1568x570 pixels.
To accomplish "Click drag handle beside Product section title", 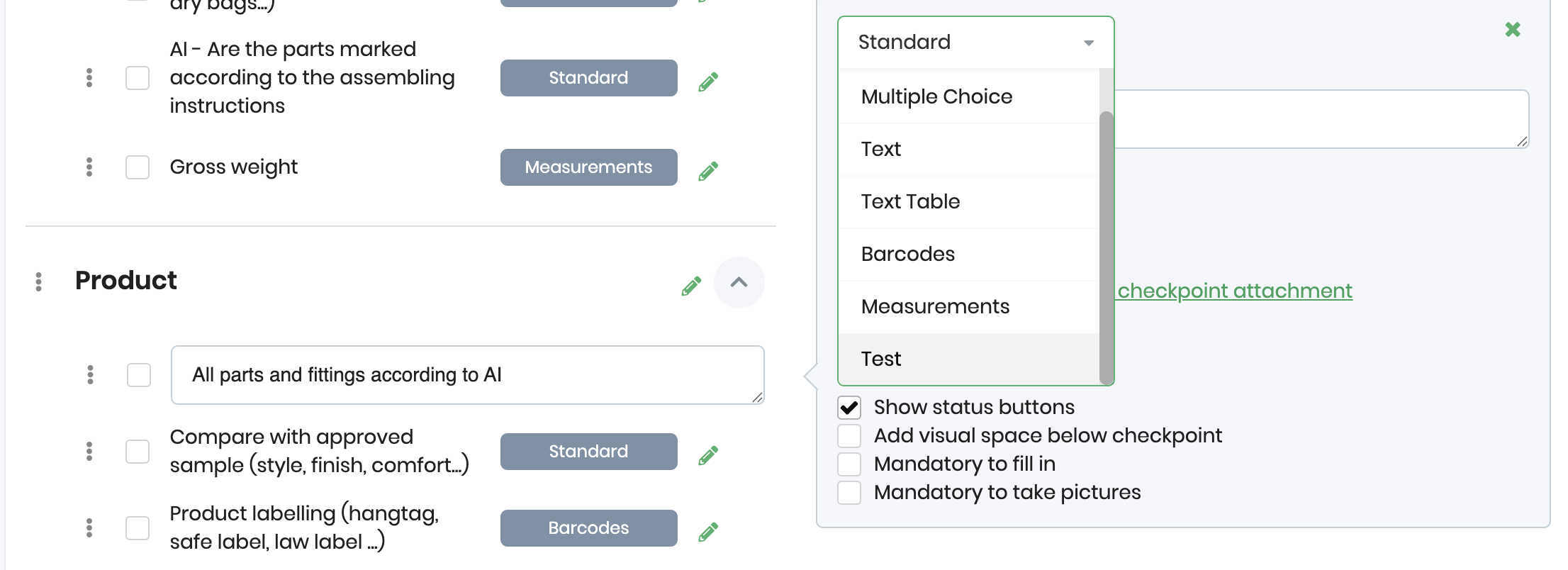I will 39,281.
